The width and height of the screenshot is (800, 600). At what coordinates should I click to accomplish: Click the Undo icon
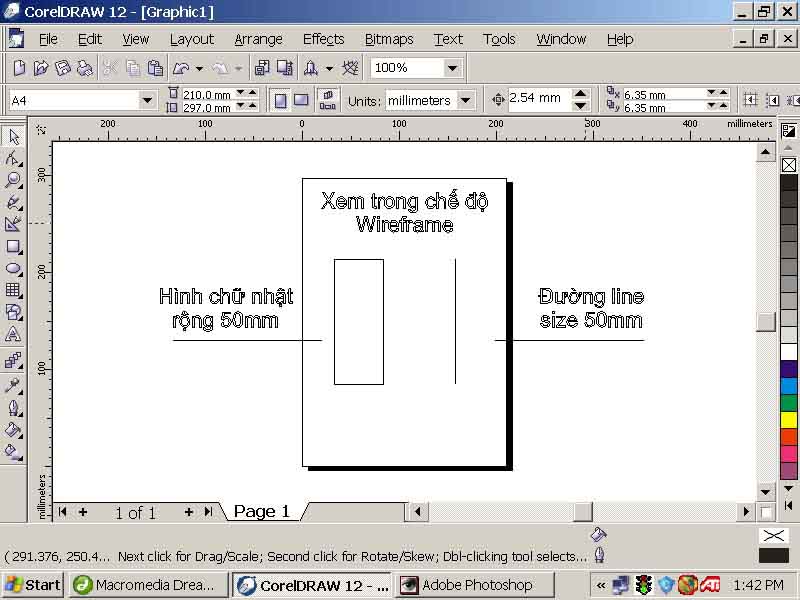(x=181, y=68)
